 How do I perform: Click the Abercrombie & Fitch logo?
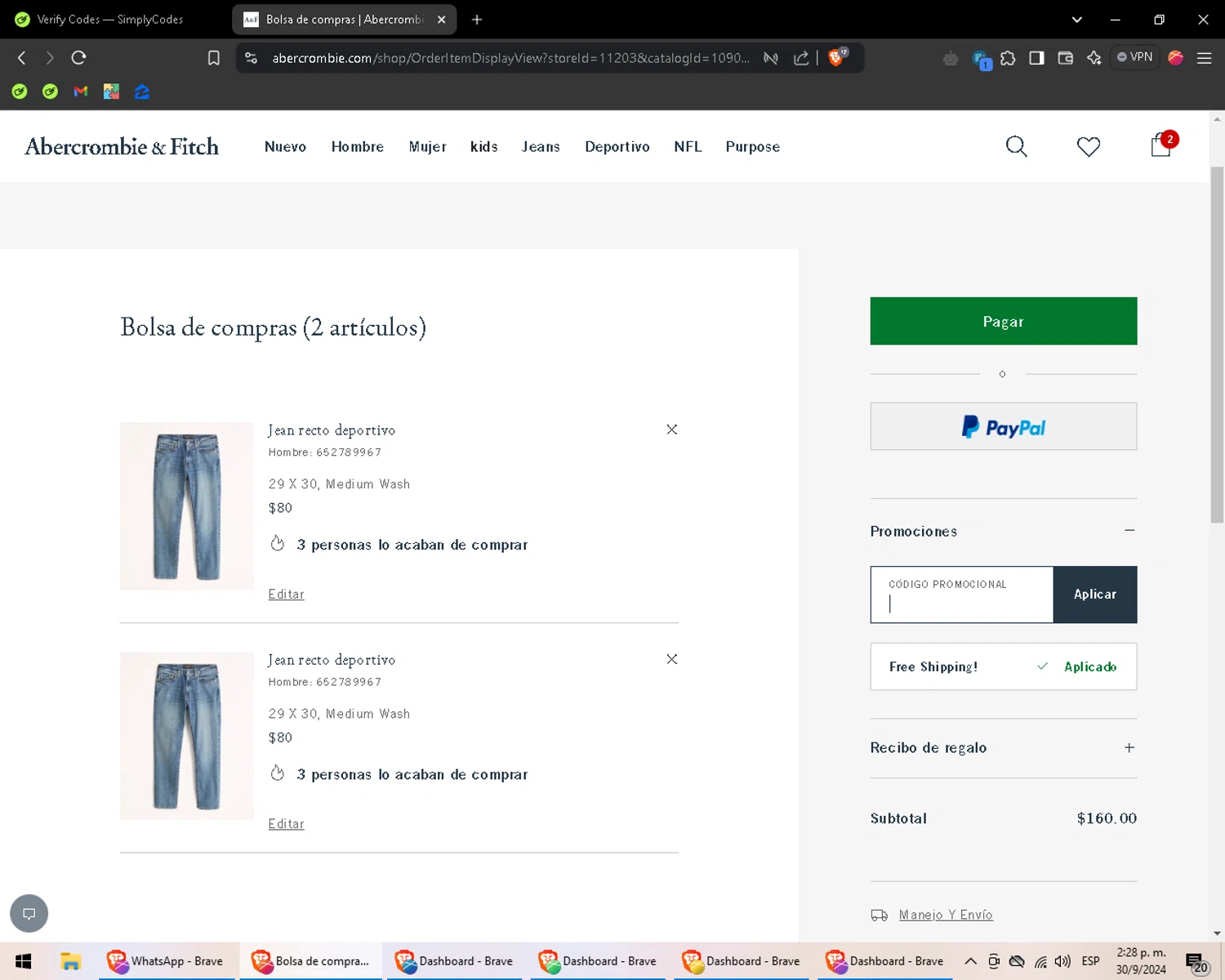122,147
